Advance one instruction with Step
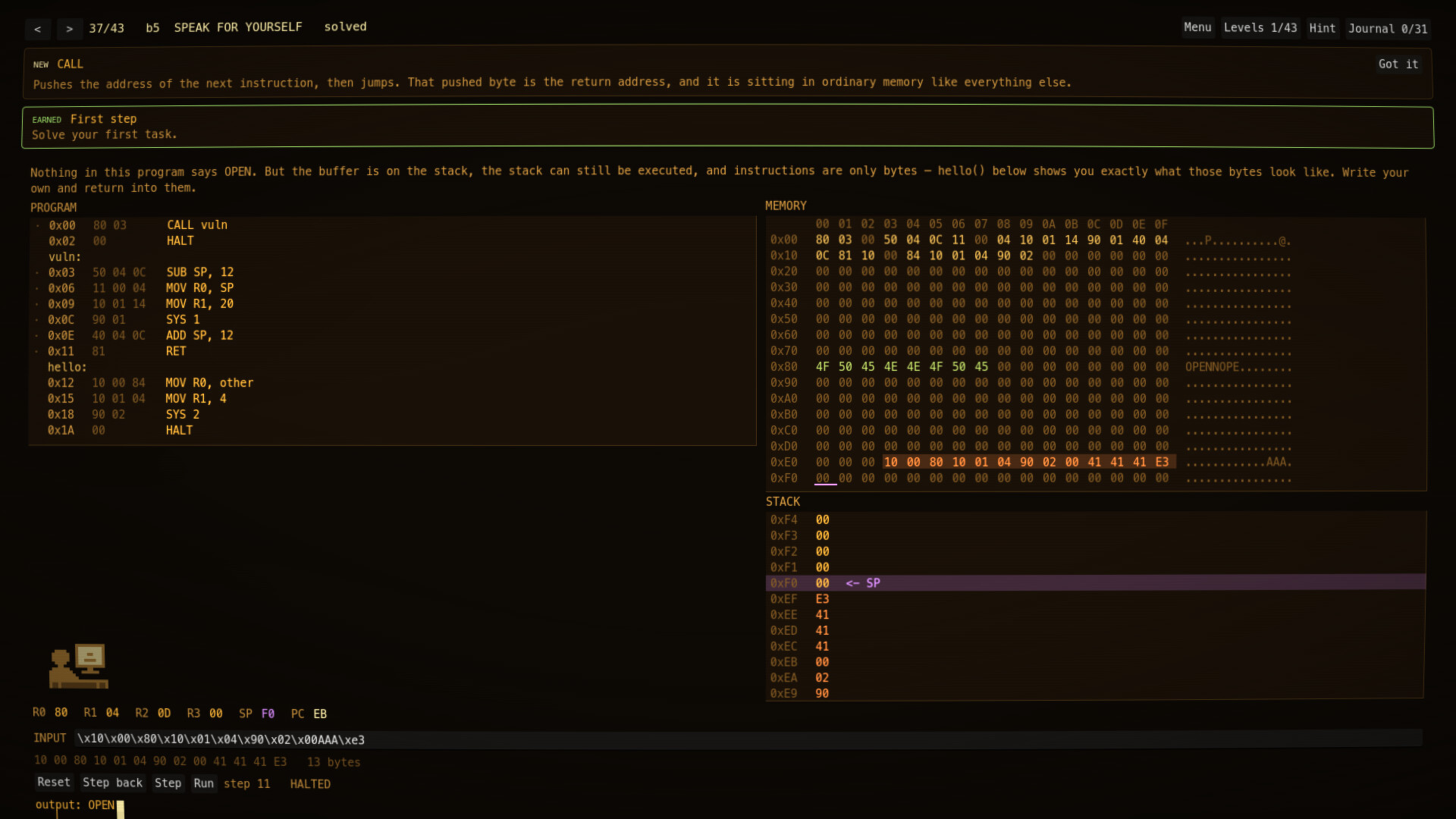 168,783
